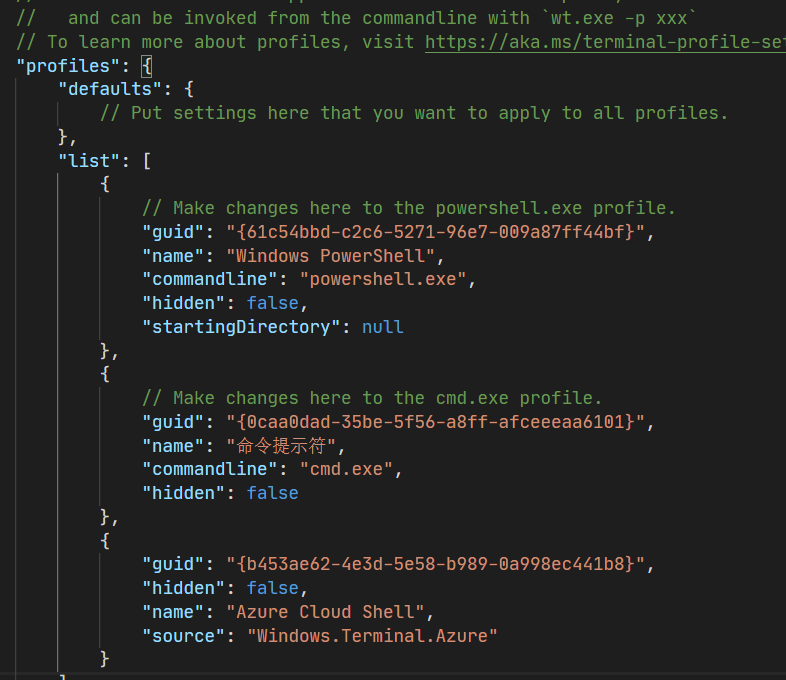Image resolution: width=786 pixels, height=680 pixels.
Task: Click the "profiles" key
Action: (68, 66)
